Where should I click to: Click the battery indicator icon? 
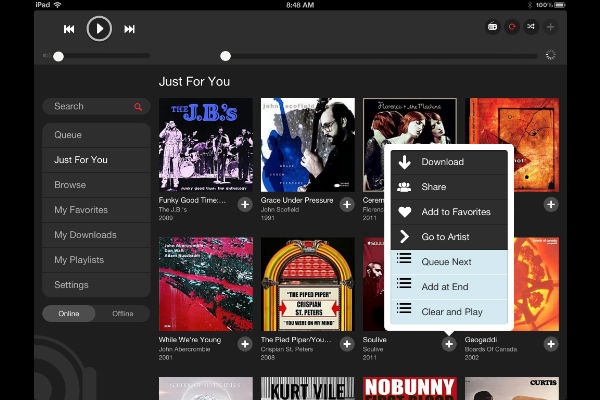(560, 5)
